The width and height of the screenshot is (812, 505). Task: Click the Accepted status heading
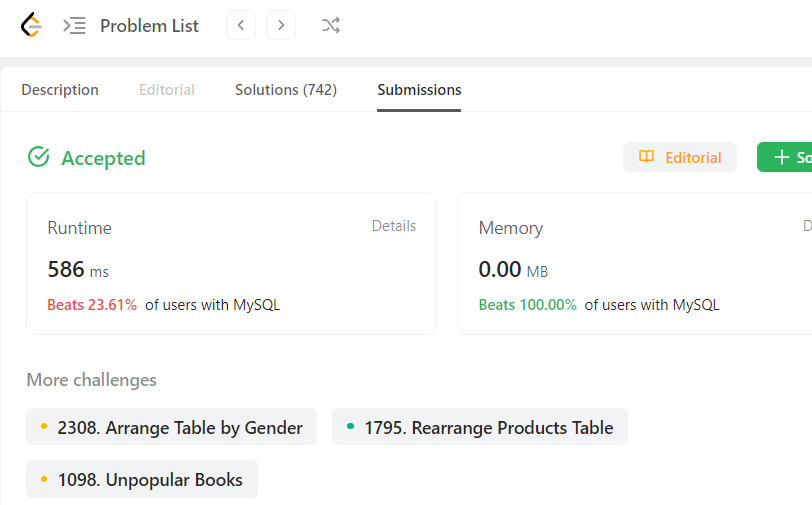103,158
